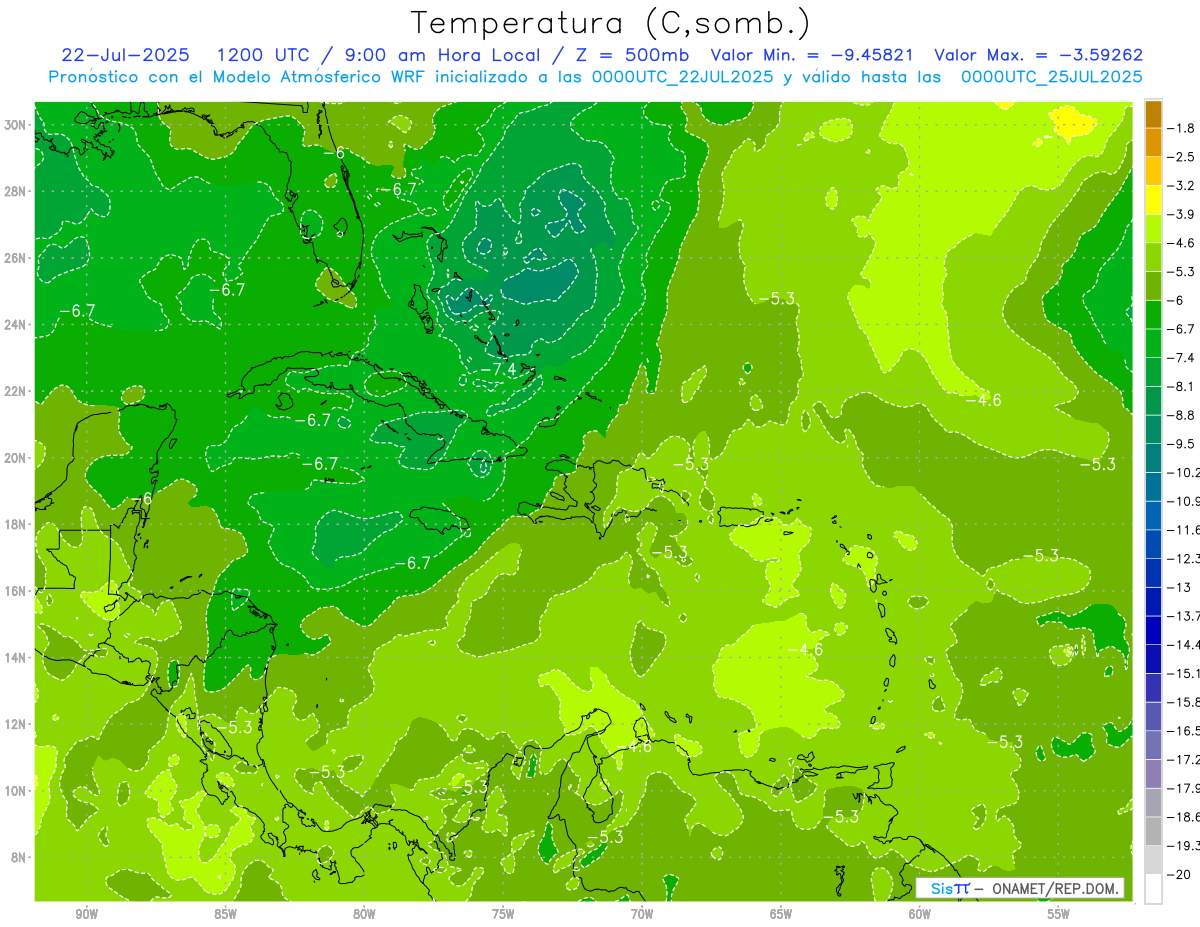Select the 14N latitude axis label
The height and width of the screenshot is (927, 1200).
(17, 657)
